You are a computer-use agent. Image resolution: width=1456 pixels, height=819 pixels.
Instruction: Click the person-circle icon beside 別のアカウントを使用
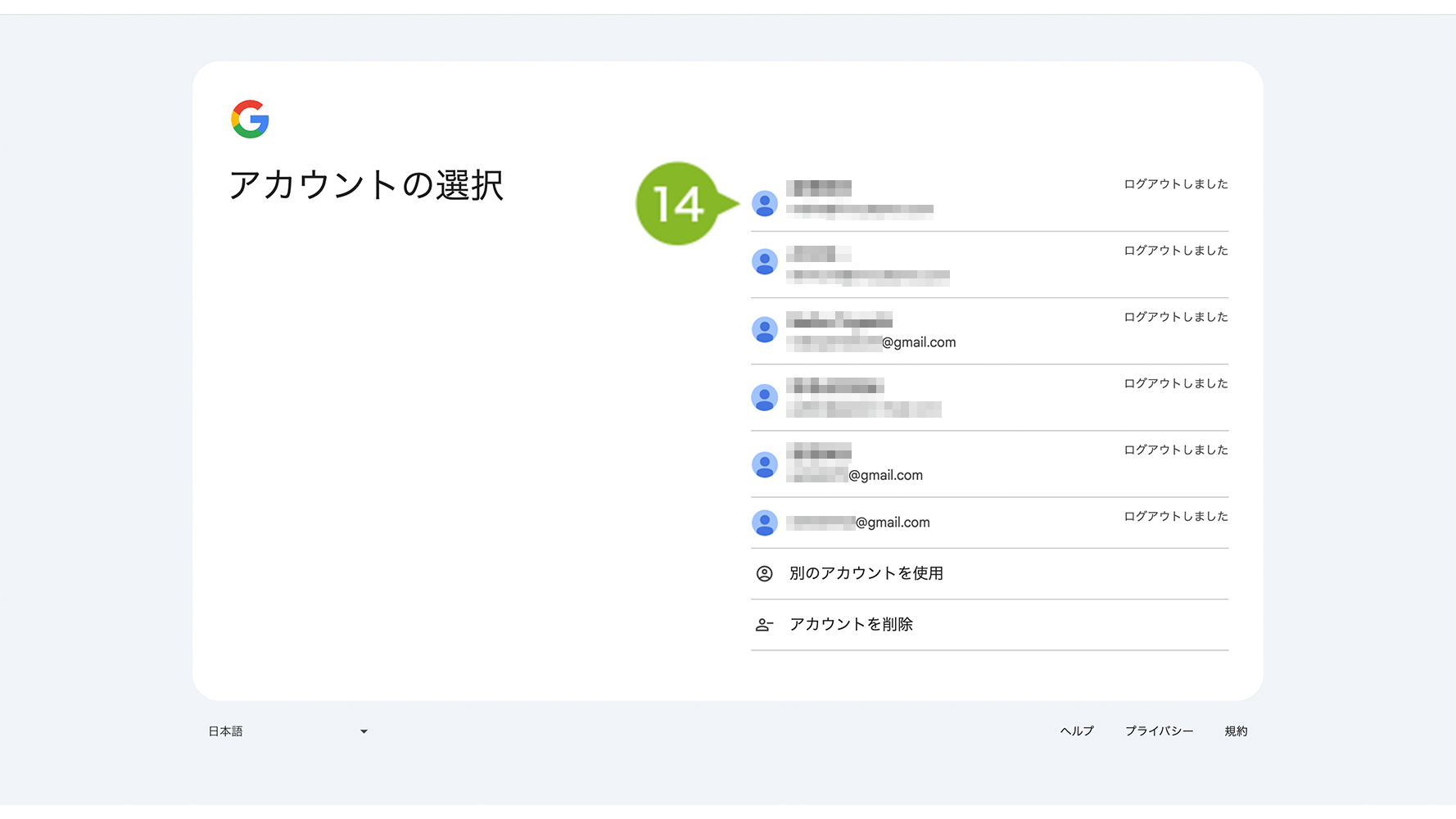[764, 573]
